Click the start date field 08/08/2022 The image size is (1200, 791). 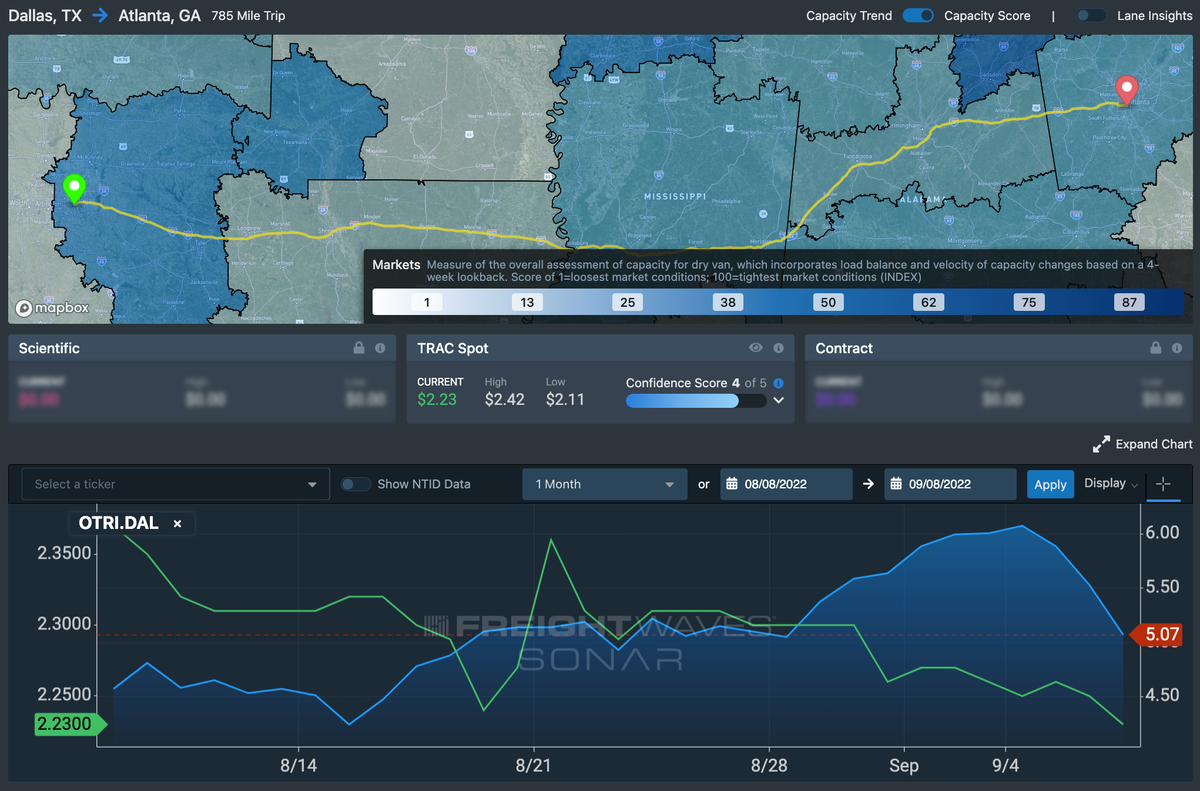coord(785,484)
